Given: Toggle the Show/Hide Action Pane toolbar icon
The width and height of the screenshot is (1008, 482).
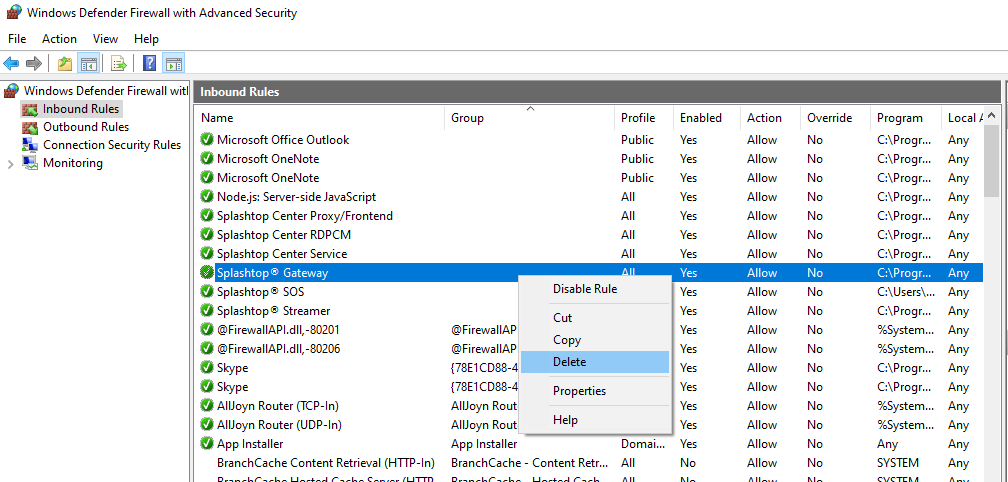Looking at the screenshot, I should pyautogui.click(x=174, y=64).
